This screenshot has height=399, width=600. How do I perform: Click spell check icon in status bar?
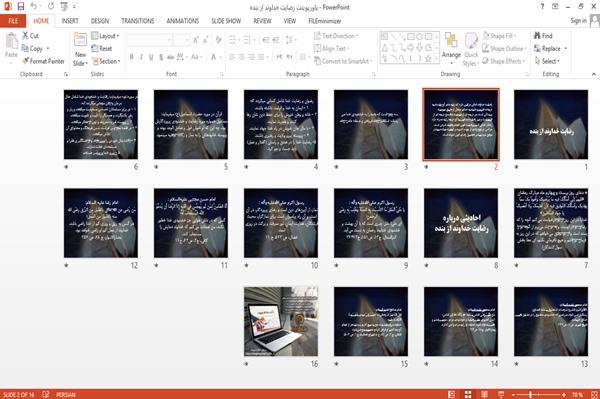pos(46,394)
